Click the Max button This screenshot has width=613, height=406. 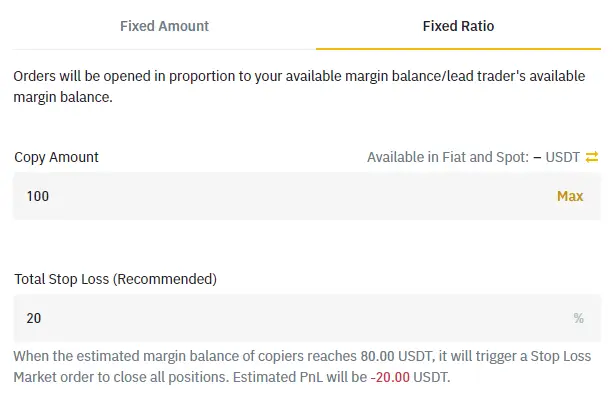[570, 196]
